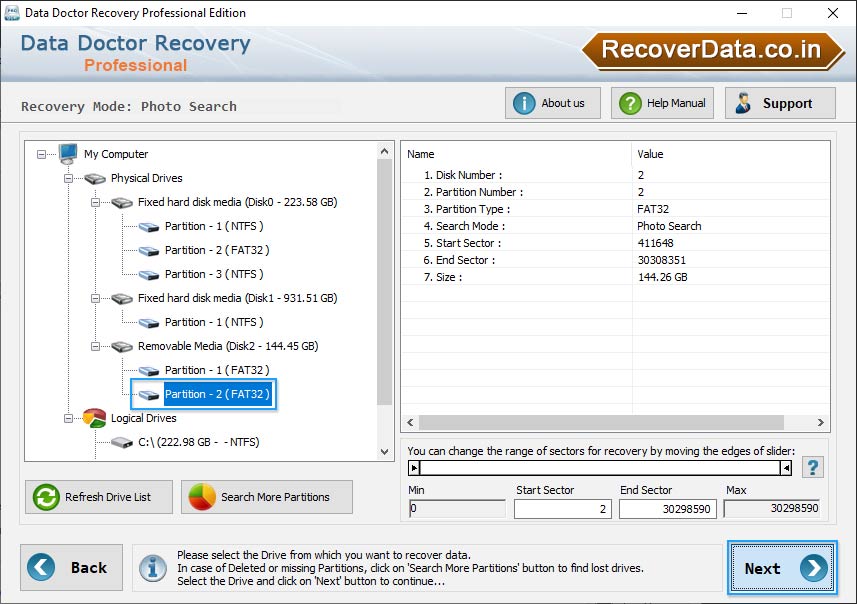857x604 pixels.
Task: Collapse the Disk1 fixed hard disk node
Action: (95, 298)
